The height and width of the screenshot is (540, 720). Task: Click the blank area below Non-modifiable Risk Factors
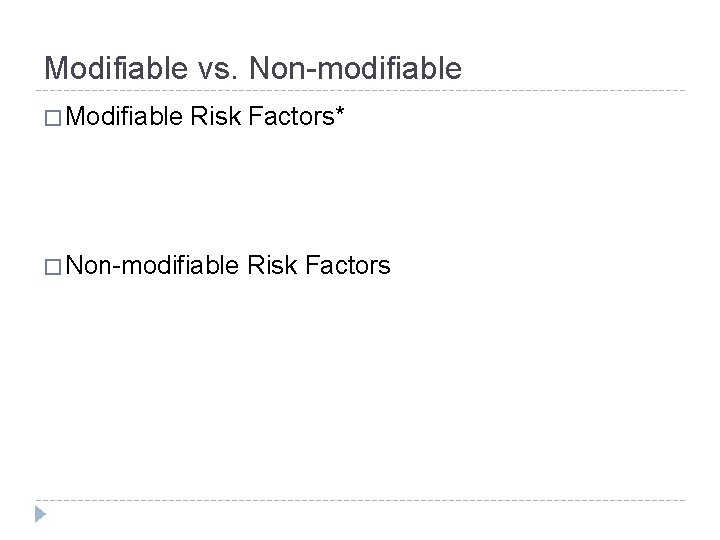click(x=300, y=380)
